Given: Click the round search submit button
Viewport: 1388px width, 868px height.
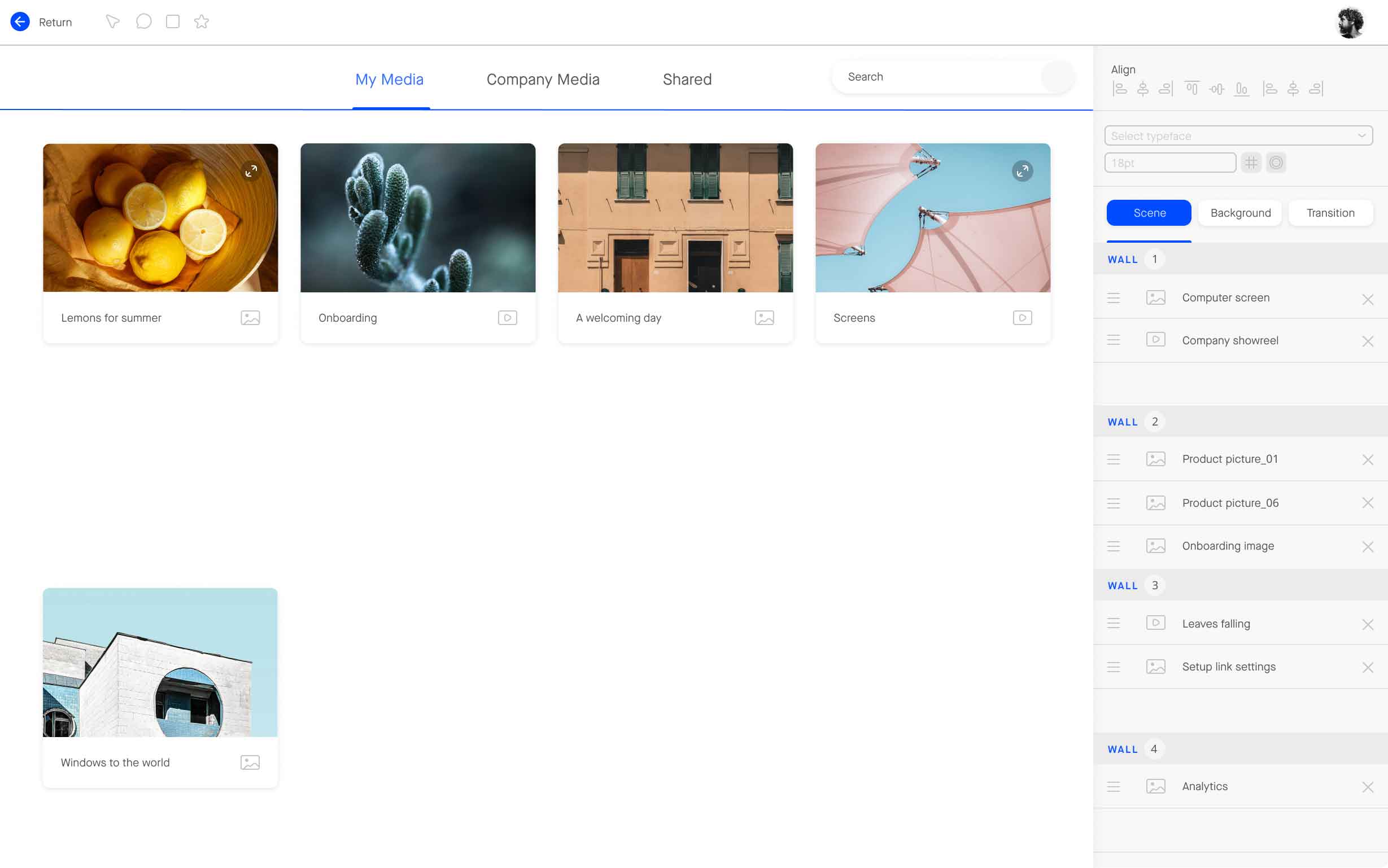Looking at the screenshot, I should 1057,77.
